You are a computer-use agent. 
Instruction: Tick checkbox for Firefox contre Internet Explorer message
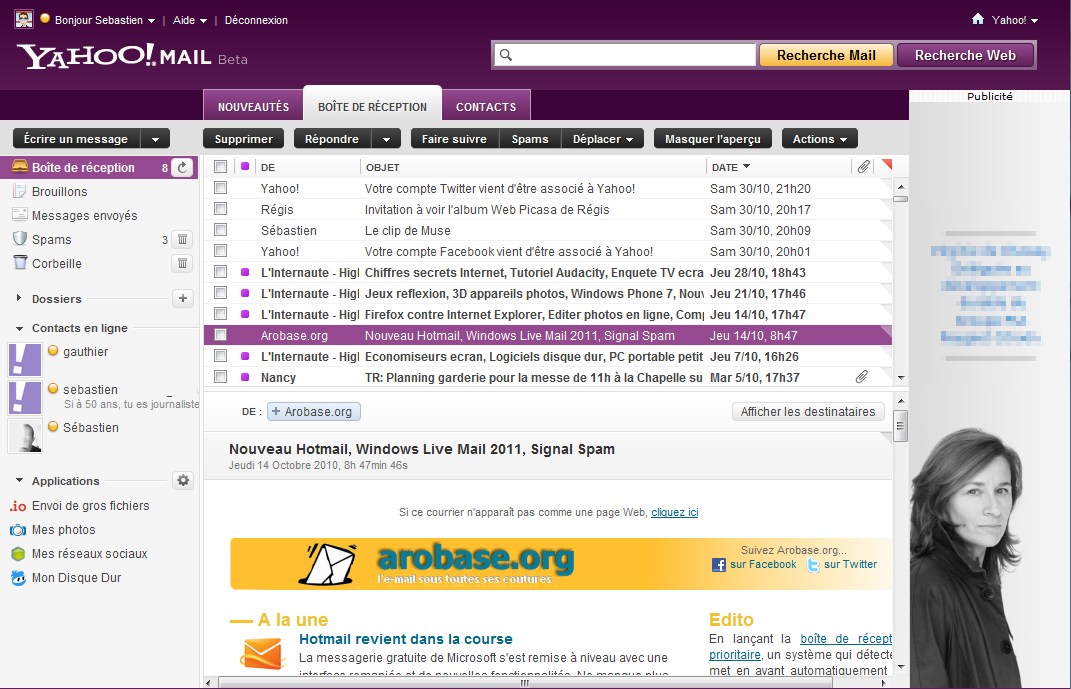[221, 313]
